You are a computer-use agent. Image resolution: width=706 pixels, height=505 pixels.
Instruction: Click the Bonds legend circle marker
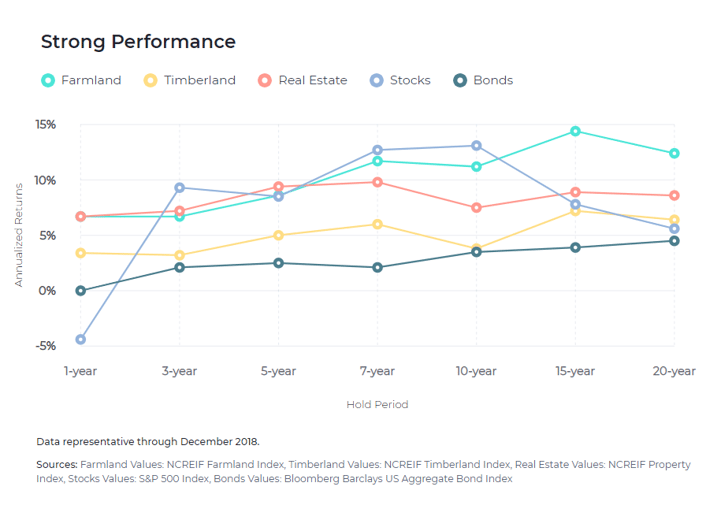pos(459,80)
